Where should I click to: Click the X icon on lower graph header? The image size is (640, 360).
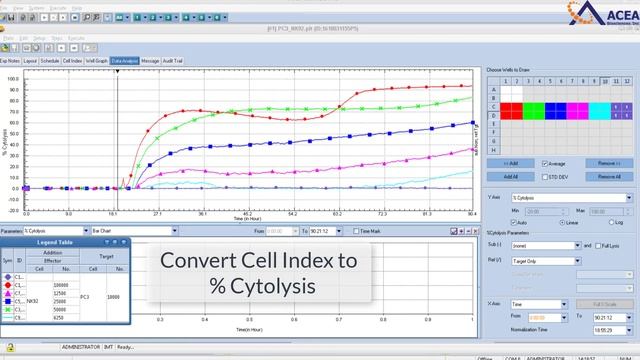click(475, 231)
